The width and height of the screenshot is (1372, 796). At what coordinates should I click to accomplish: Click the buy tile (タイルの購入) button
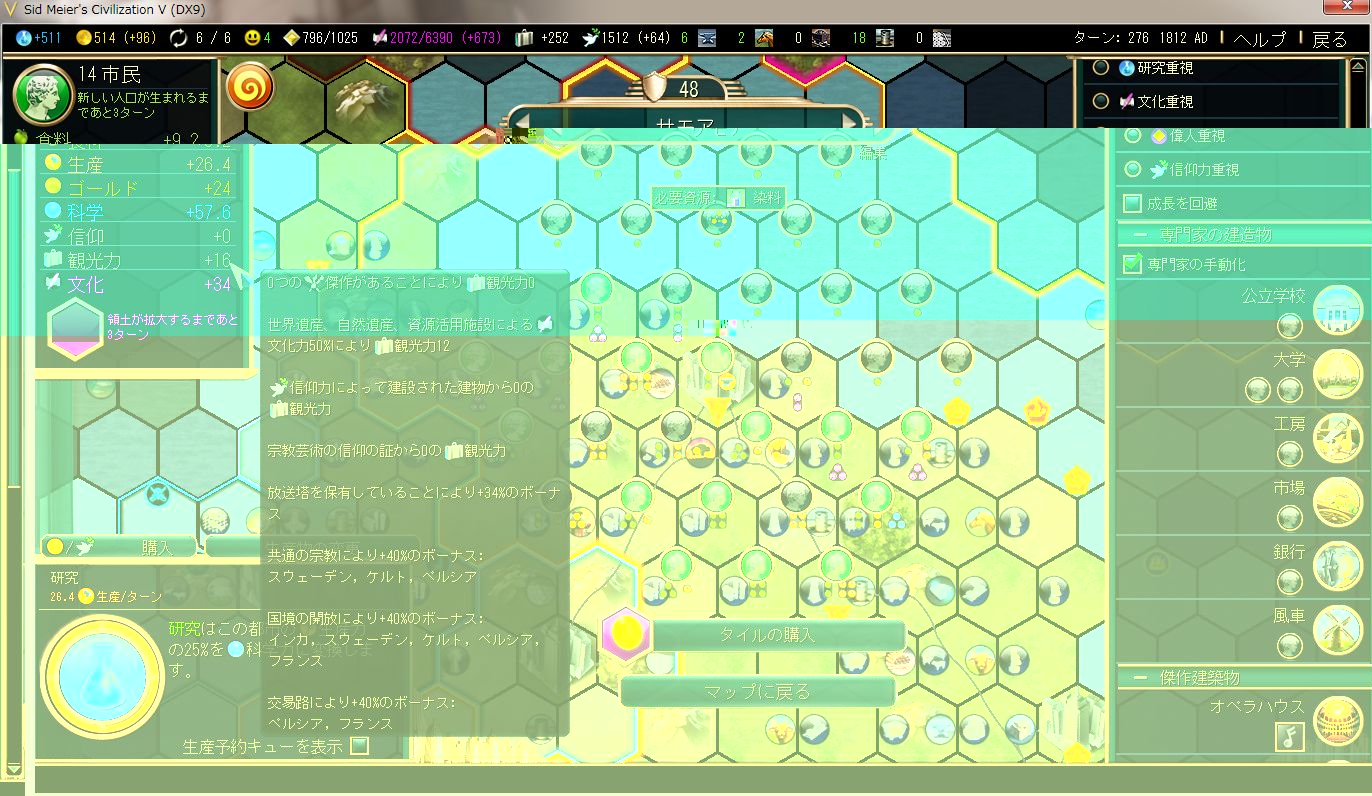click(x=767, y=635)
